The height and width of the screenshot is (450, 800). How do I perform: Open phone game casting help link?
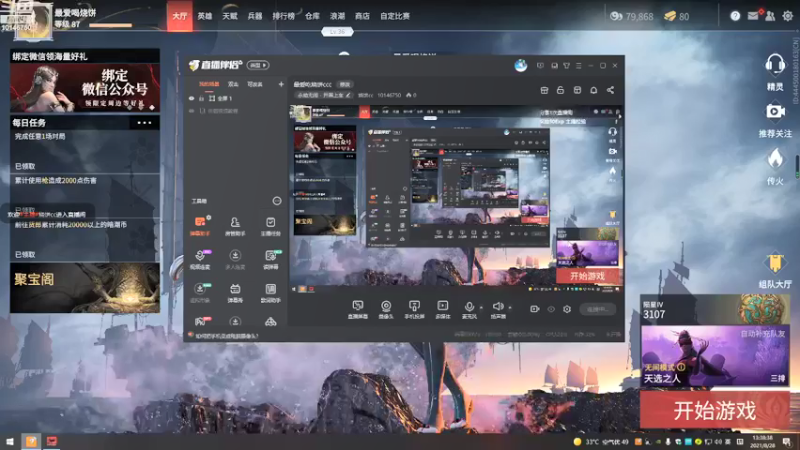coord(227,336)
